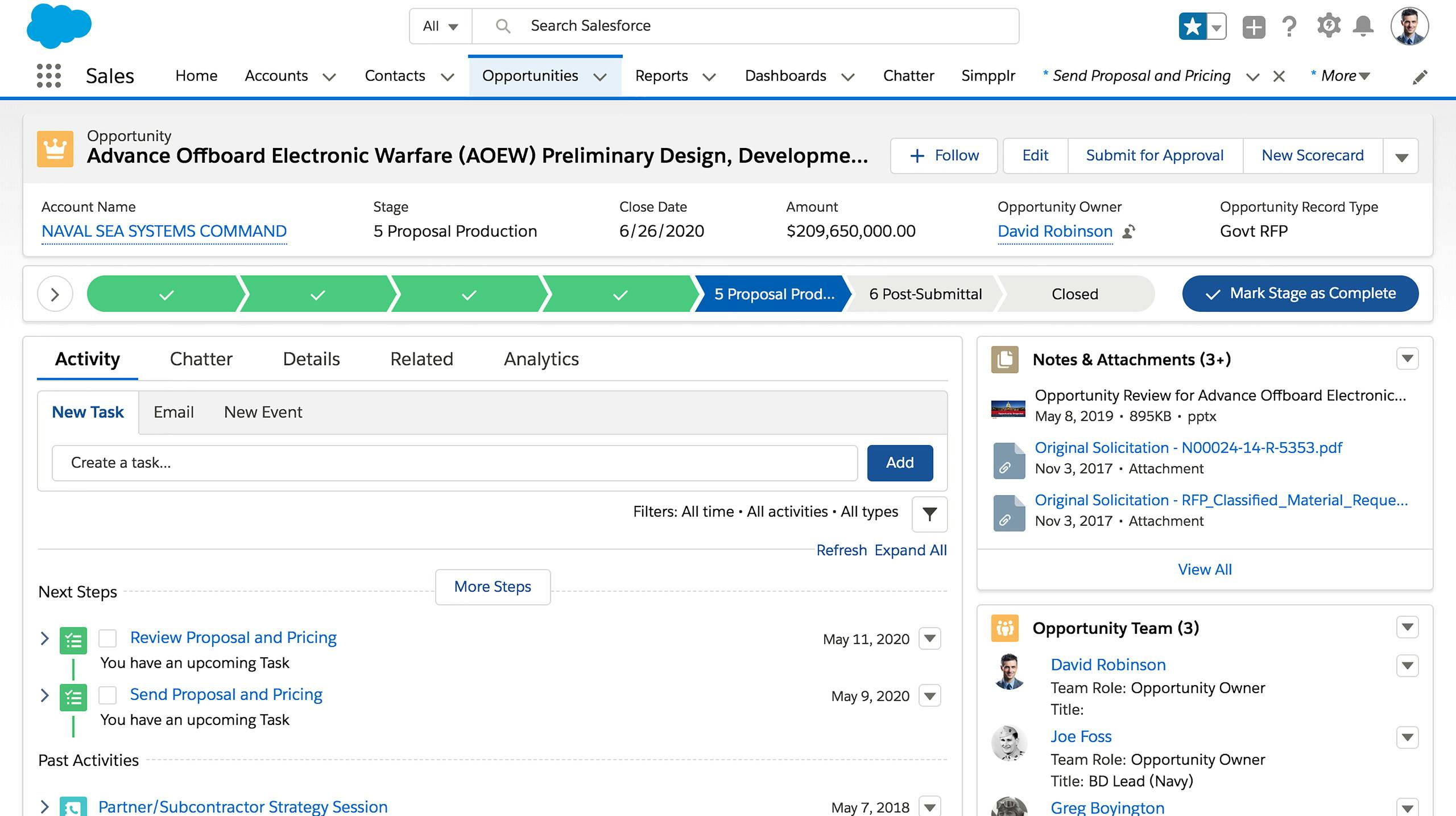Select the 6 Post-Submittal path stage
The image size is (1456, 816).
925,294
